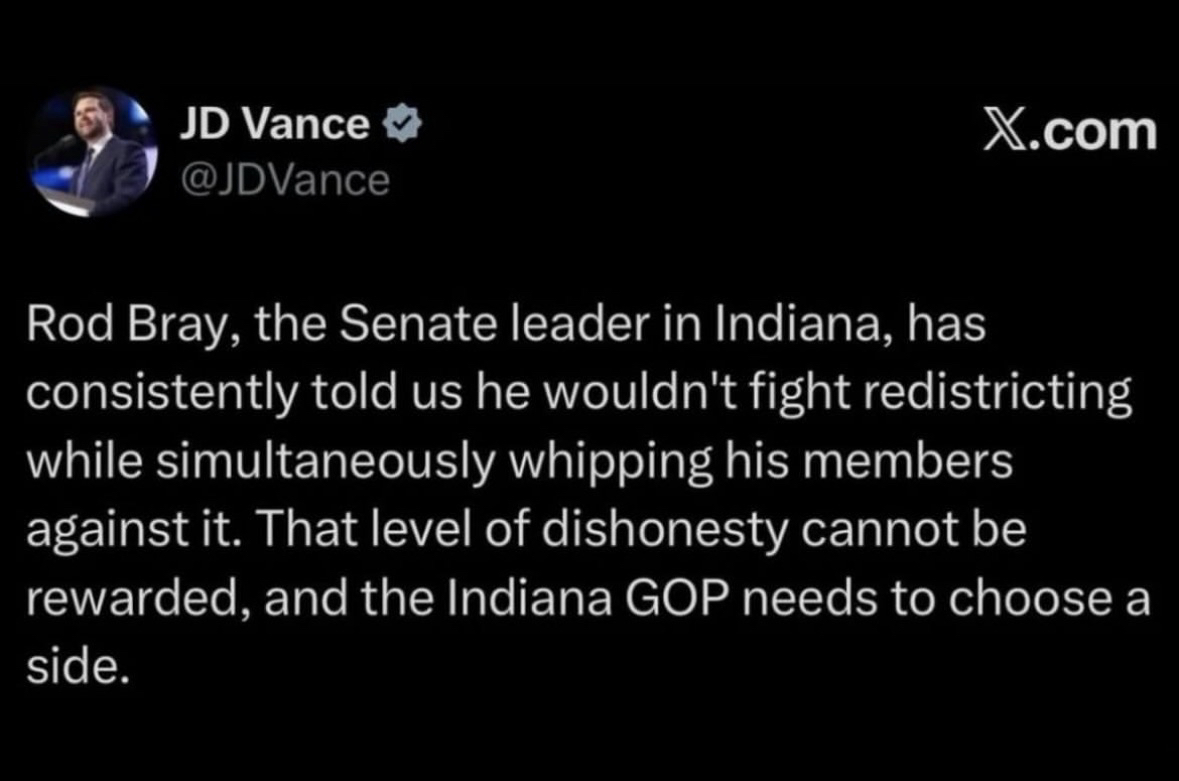This screenshot has height=781, width=1179.
Task: Click the JD Vance profile picture
Action: [90, 153]
